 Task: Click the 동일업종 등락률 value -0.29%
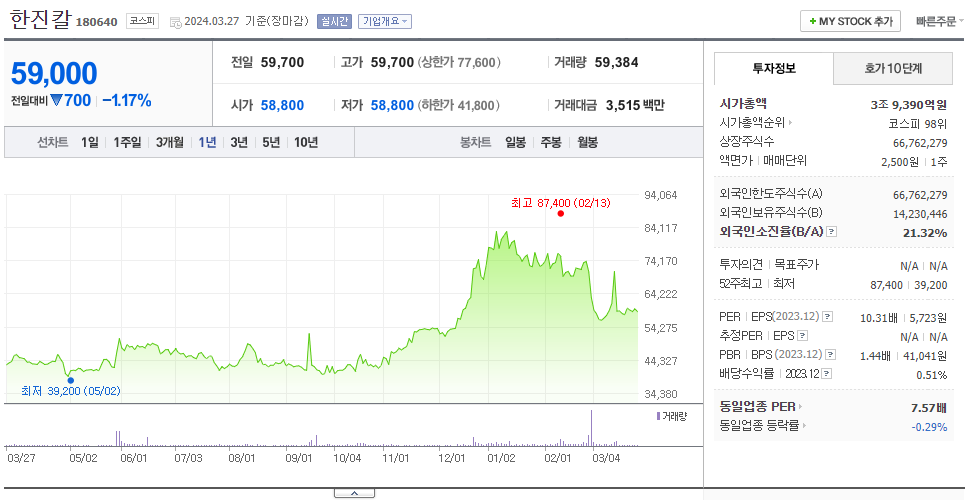[x=929, y=427]
